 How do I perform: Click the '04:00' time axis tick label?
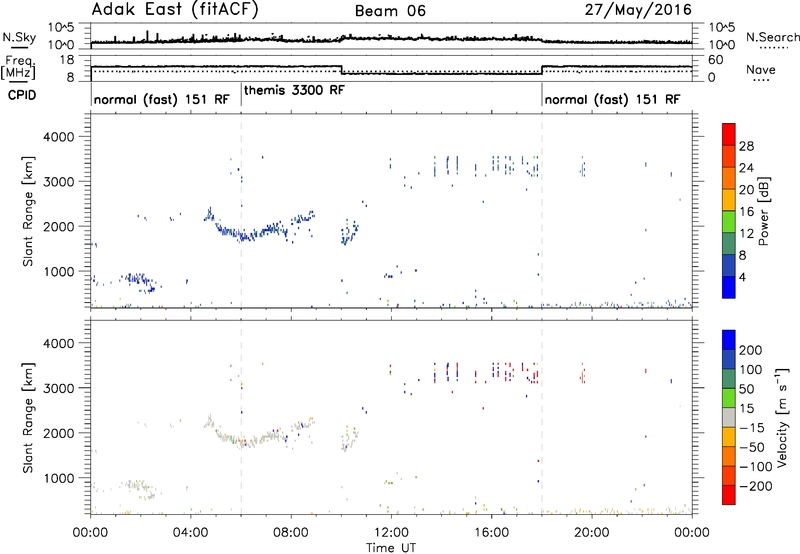point(191,533)
